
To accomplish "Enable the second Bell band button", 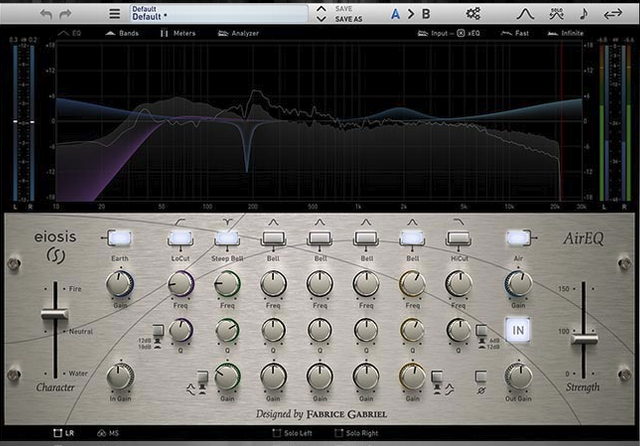I will [x=320, y=238].
